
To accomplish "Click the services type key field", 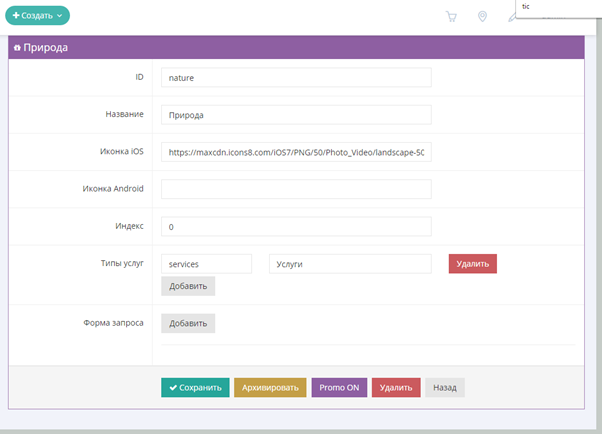I will pos(206,263).
